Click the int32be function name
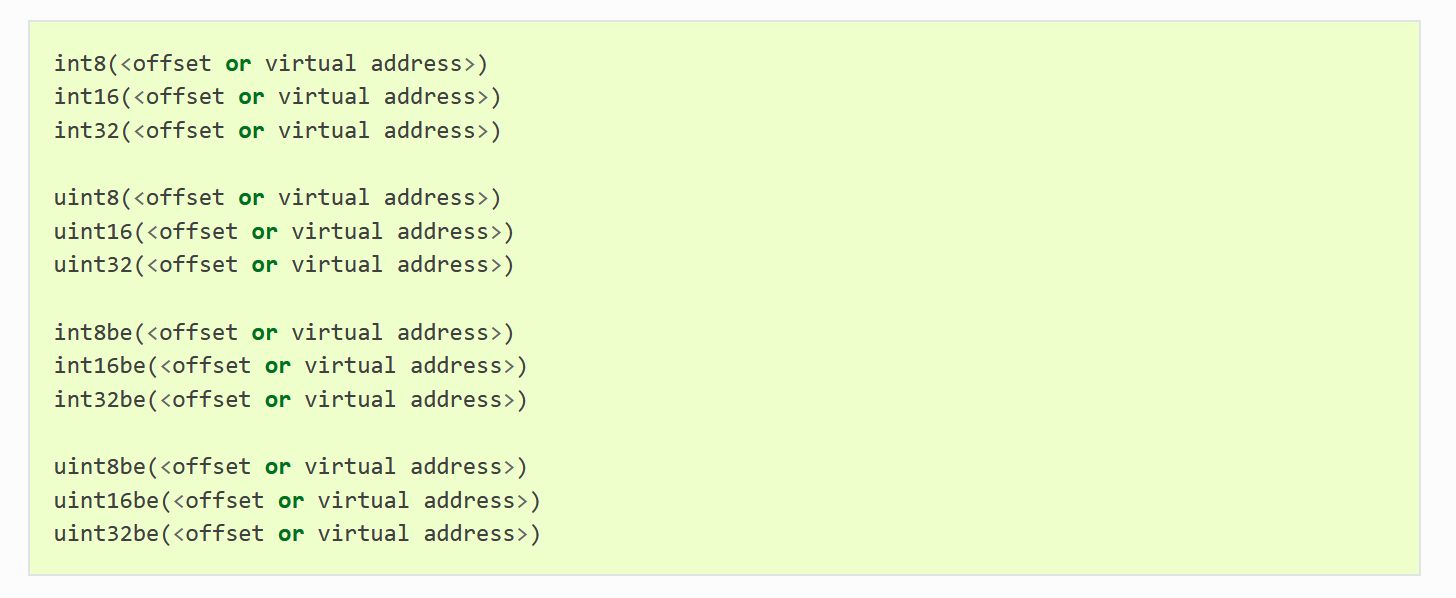This screenshot has width=1456, height=598. [100, 400]
